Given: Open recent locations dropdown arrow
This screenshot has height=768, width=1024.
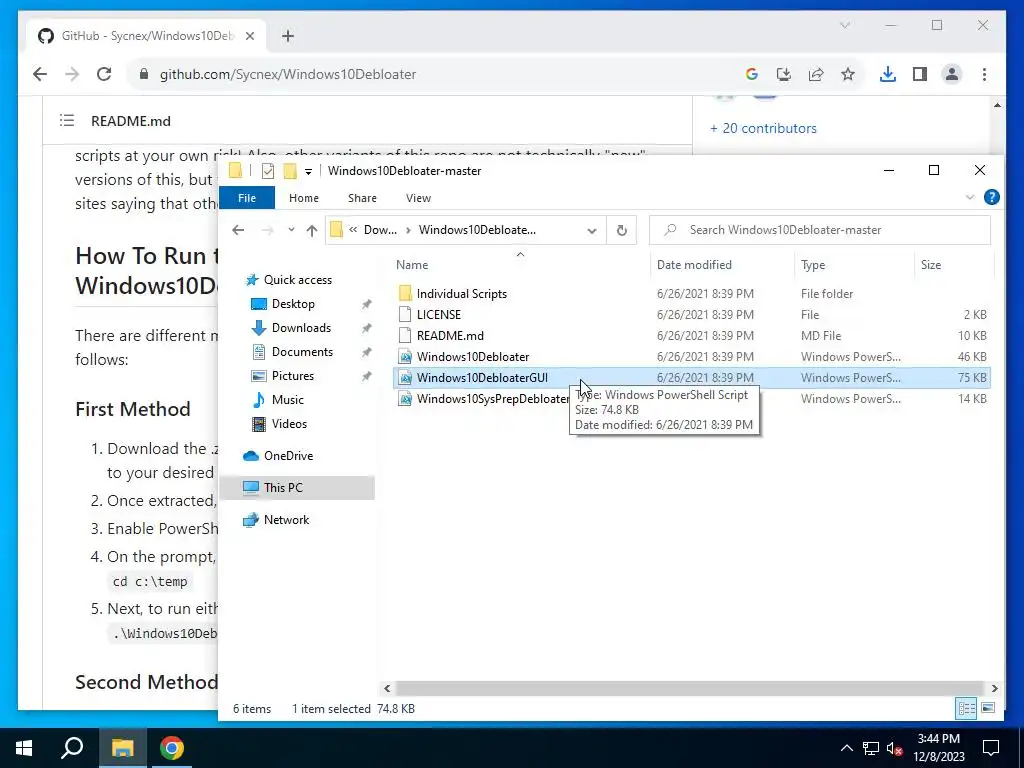Looking at the screenshot, I should point(291,230).
